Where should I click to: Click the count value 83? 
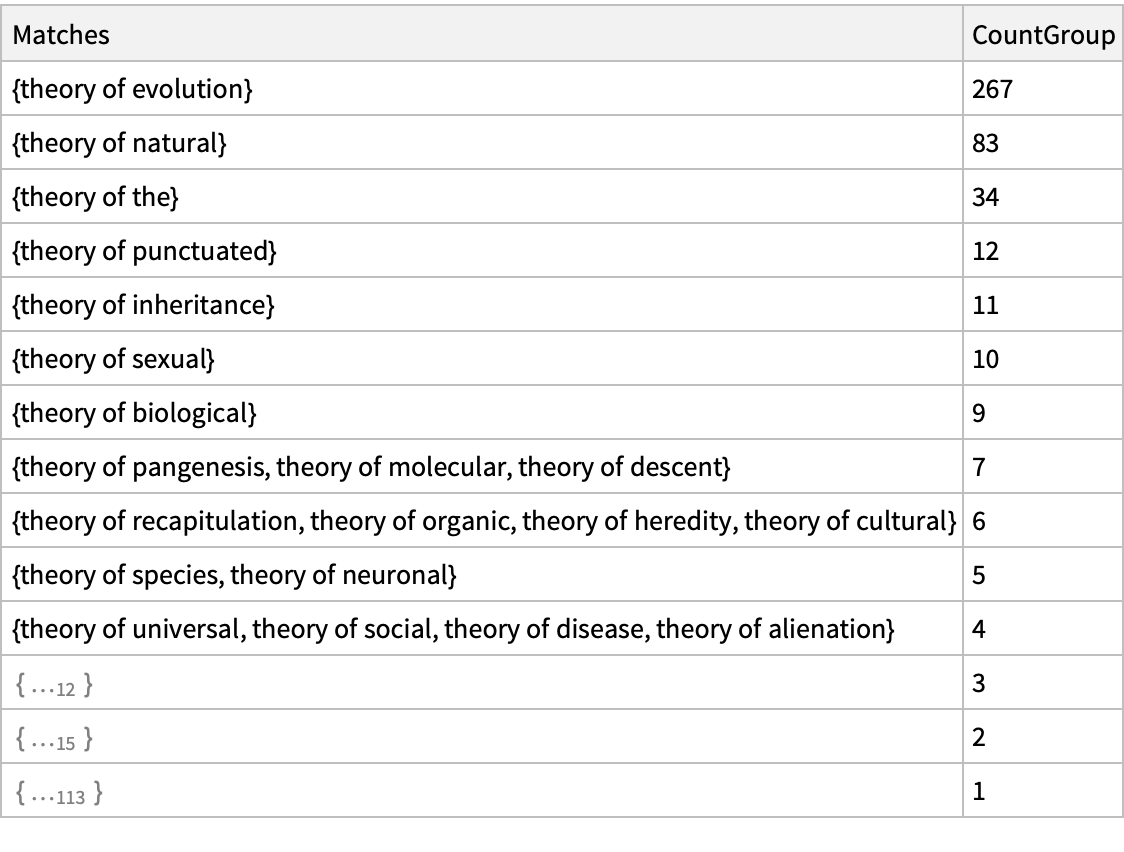(x=986, y=144)
